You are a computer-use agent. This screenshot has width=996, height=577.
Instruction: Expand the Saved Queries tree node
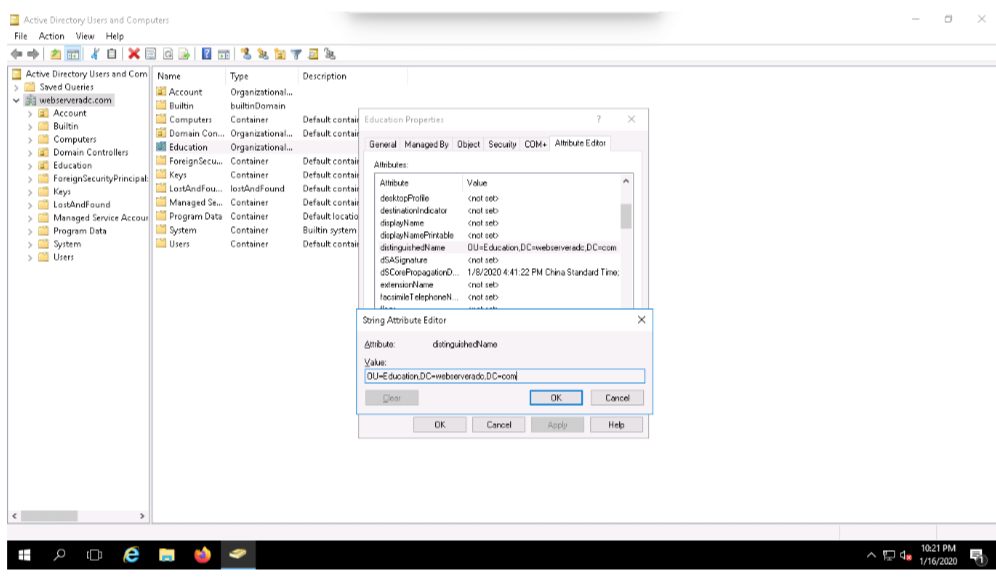(x=17, y=88)
